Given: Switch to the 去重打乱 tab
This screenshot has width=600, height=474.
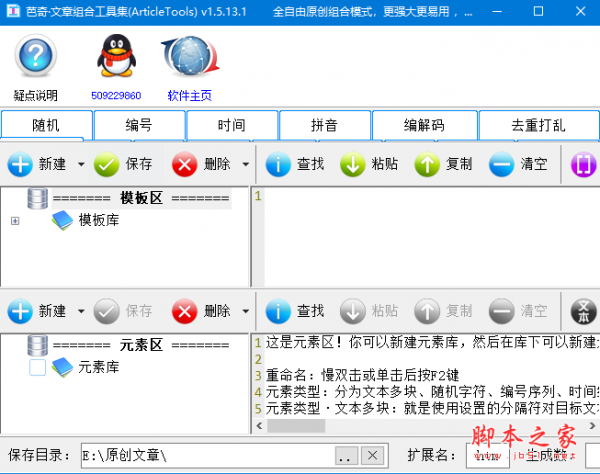Looking at the screenshot, I should pyautogui.click(x=538, y=125).
